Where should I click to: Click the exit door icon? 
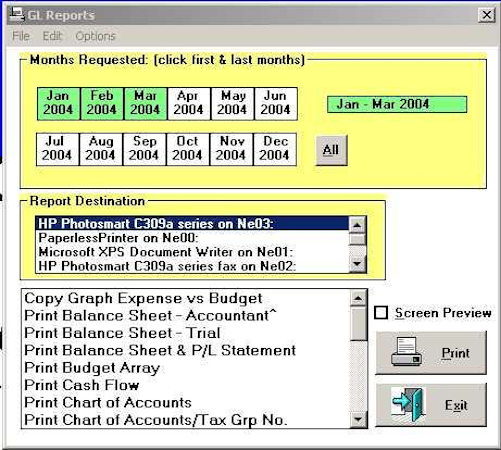409,404
